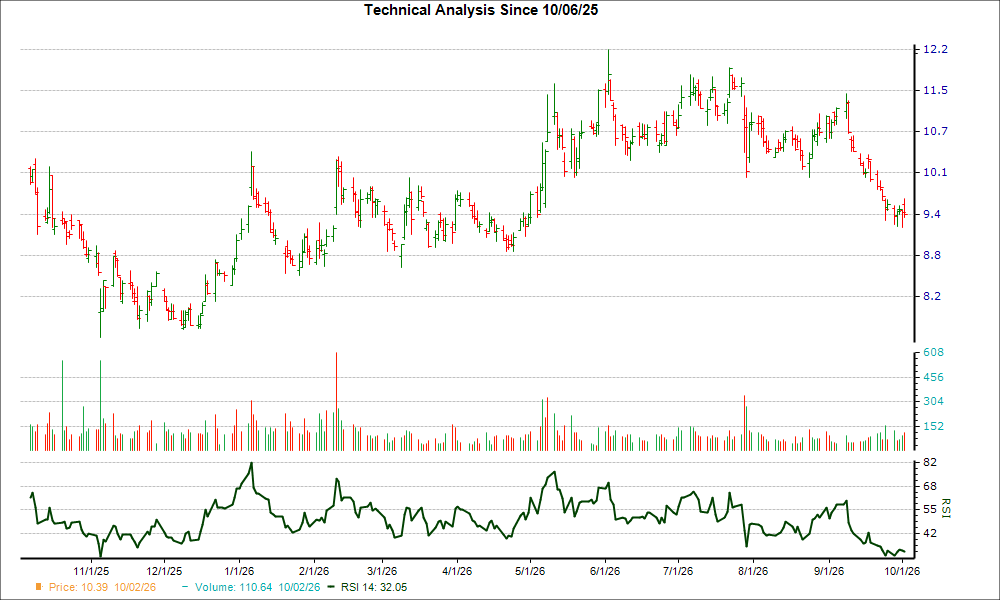This screenshot has height=600, width=1000.
Task: Click the dark green RSI legend marker
Action: (330, 587)
